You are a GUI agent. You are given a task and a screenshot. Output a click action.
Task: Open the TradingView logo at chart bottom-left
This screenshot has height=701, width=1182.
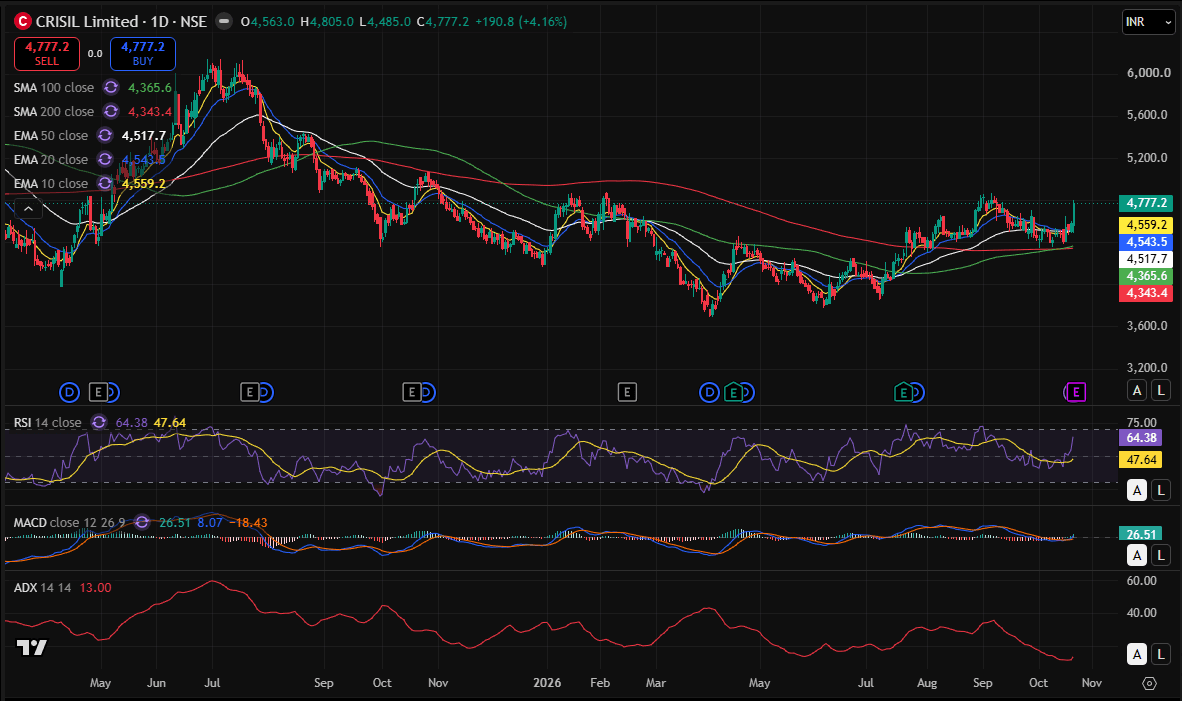coord(32,647)
